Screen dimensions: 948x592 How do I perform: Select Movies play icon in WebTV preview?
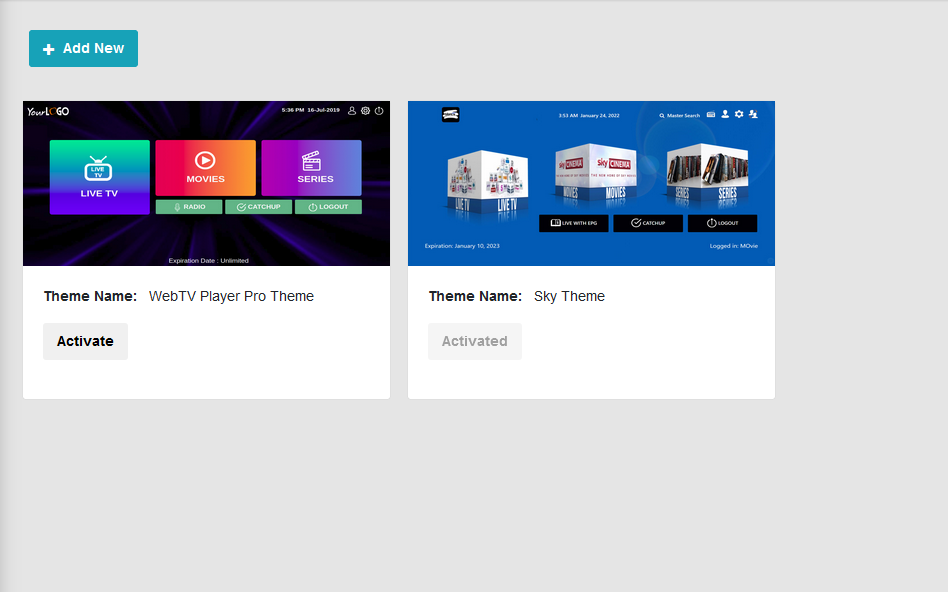click(205, 160)
